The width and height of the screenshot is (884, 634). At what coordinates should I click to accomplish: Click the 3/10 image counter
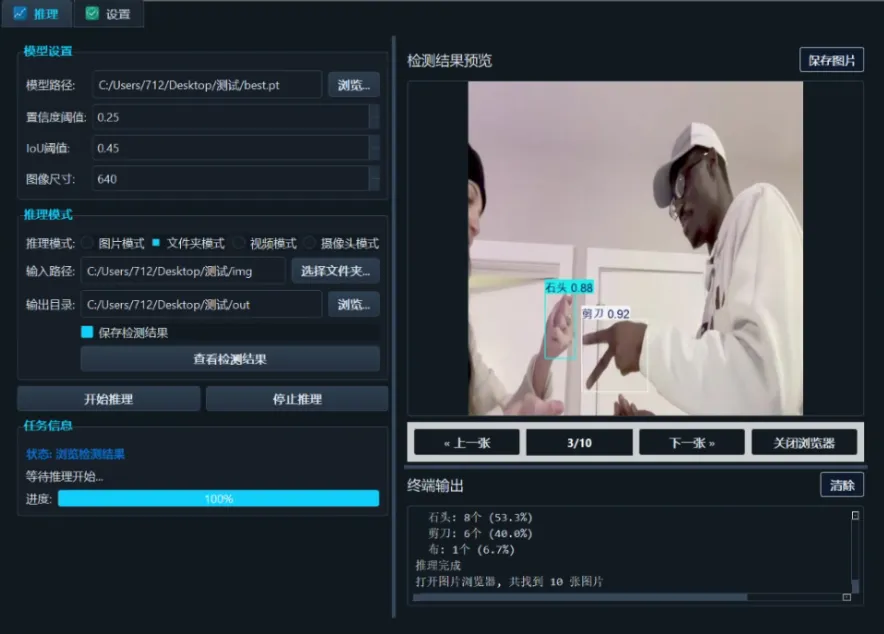tap(579, 443)
